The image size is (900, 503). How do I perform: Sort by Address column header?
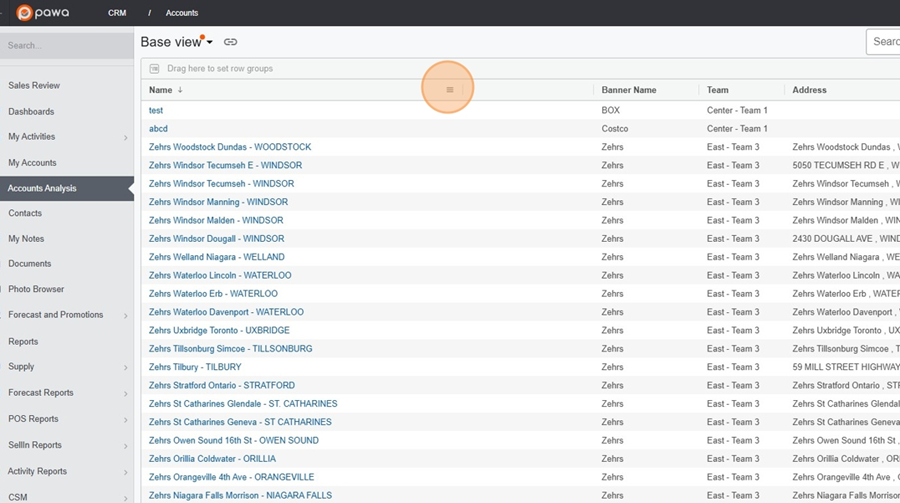(x=809, y=90)
